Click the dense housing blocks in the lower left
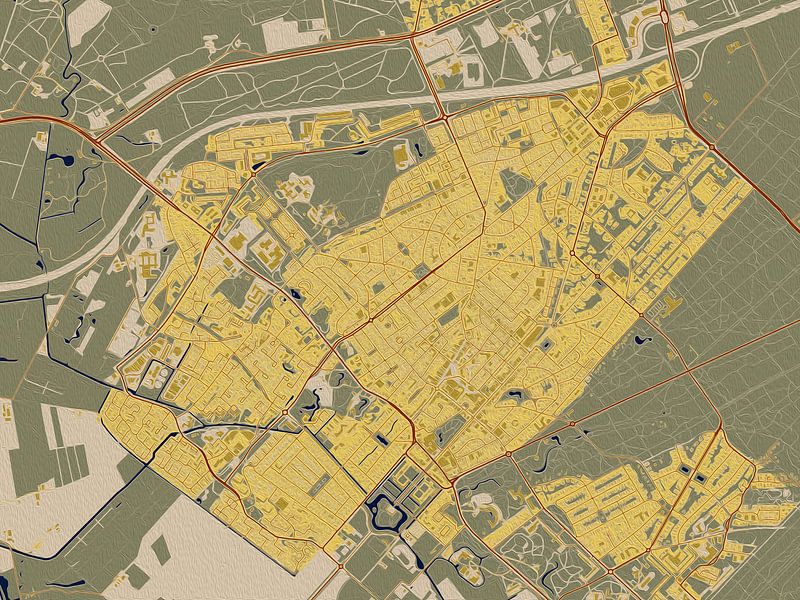This screenshot has height=600, width=800. coord(150,430)
